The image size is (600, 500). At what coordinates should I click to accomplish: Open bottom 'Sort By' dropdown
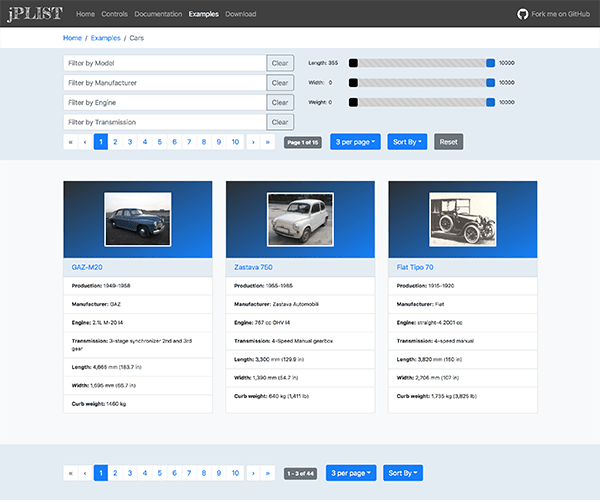point(403,473)
